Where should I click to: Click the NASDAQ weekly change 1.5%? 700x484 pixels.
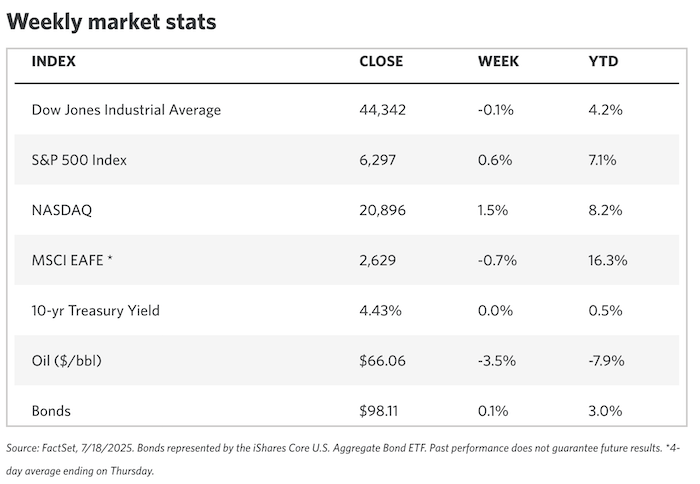click(493, 210)
